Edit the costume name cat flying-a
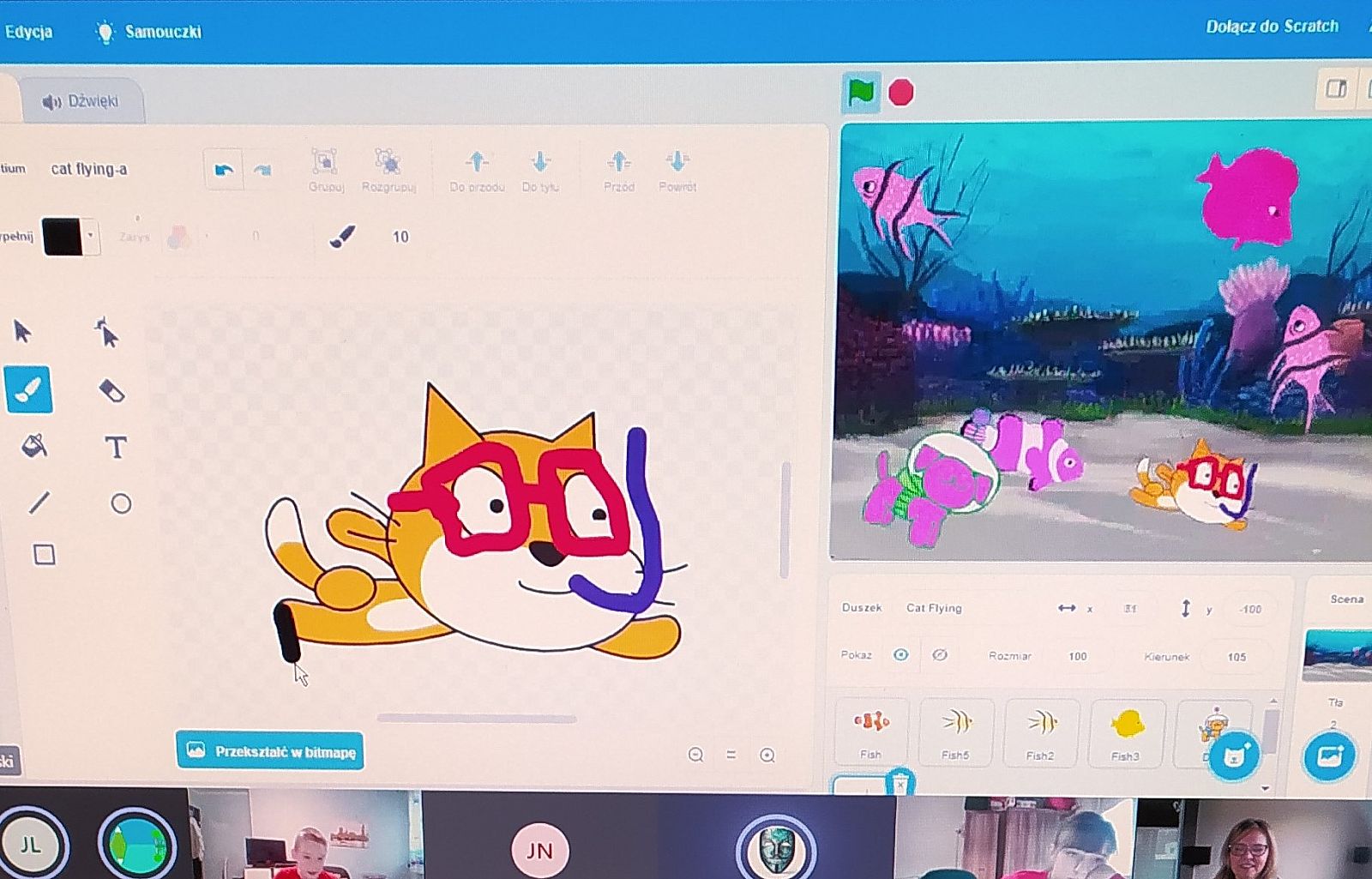This screenshot has height=879, width=1372. point(89,169)
